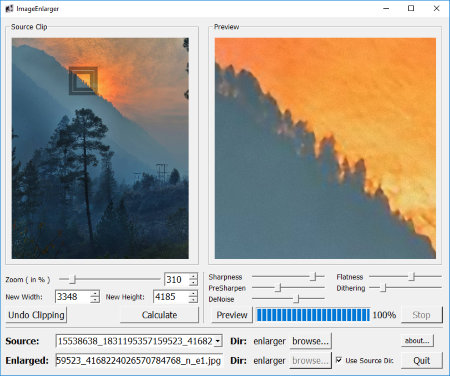The width and height of the screenshot is (450, 376).
Task: Maximize the ImageEnlarger window
Action: [x=411, y=8]
